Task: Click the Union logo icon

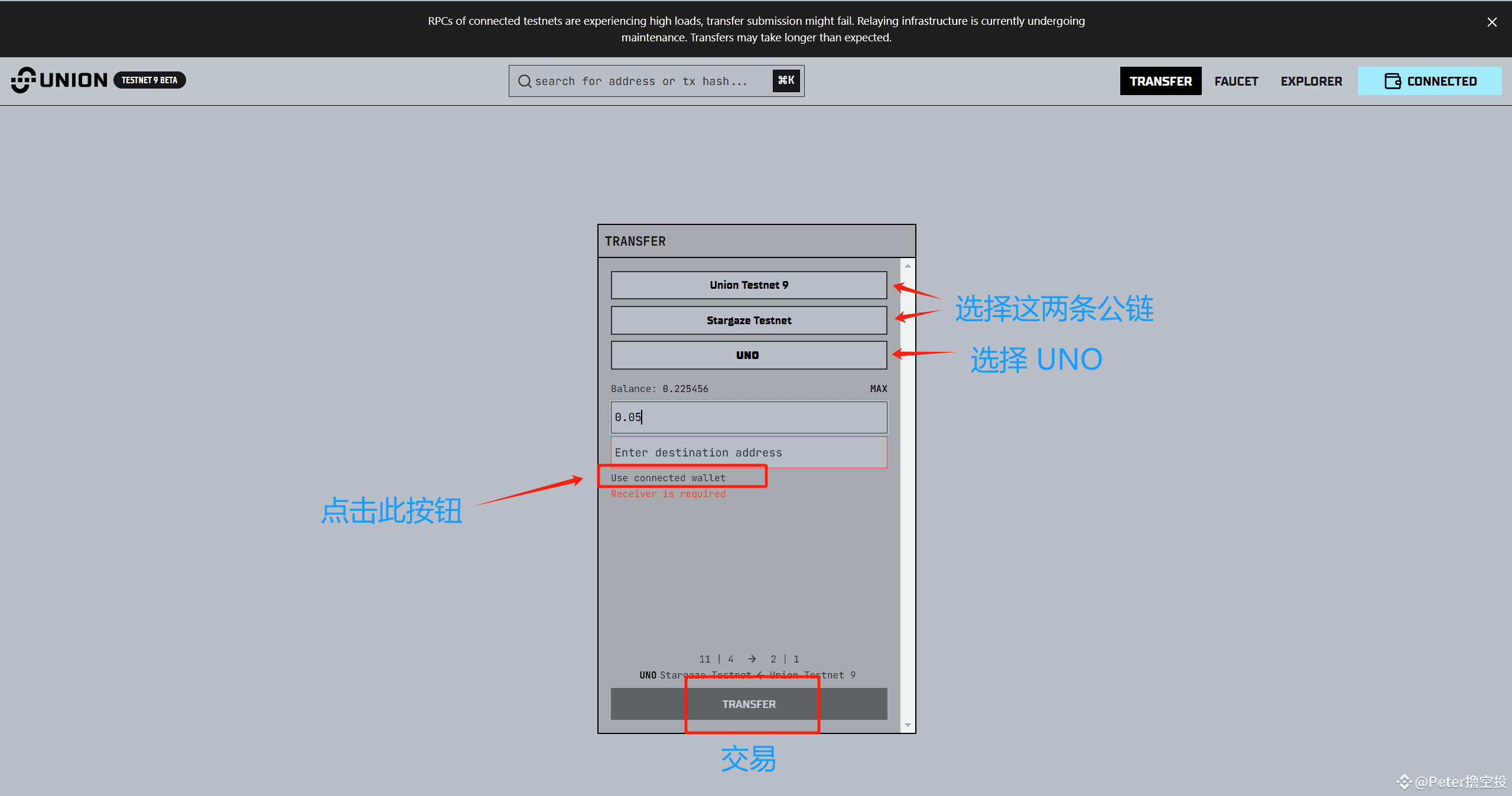Action: tap(24, 80)
